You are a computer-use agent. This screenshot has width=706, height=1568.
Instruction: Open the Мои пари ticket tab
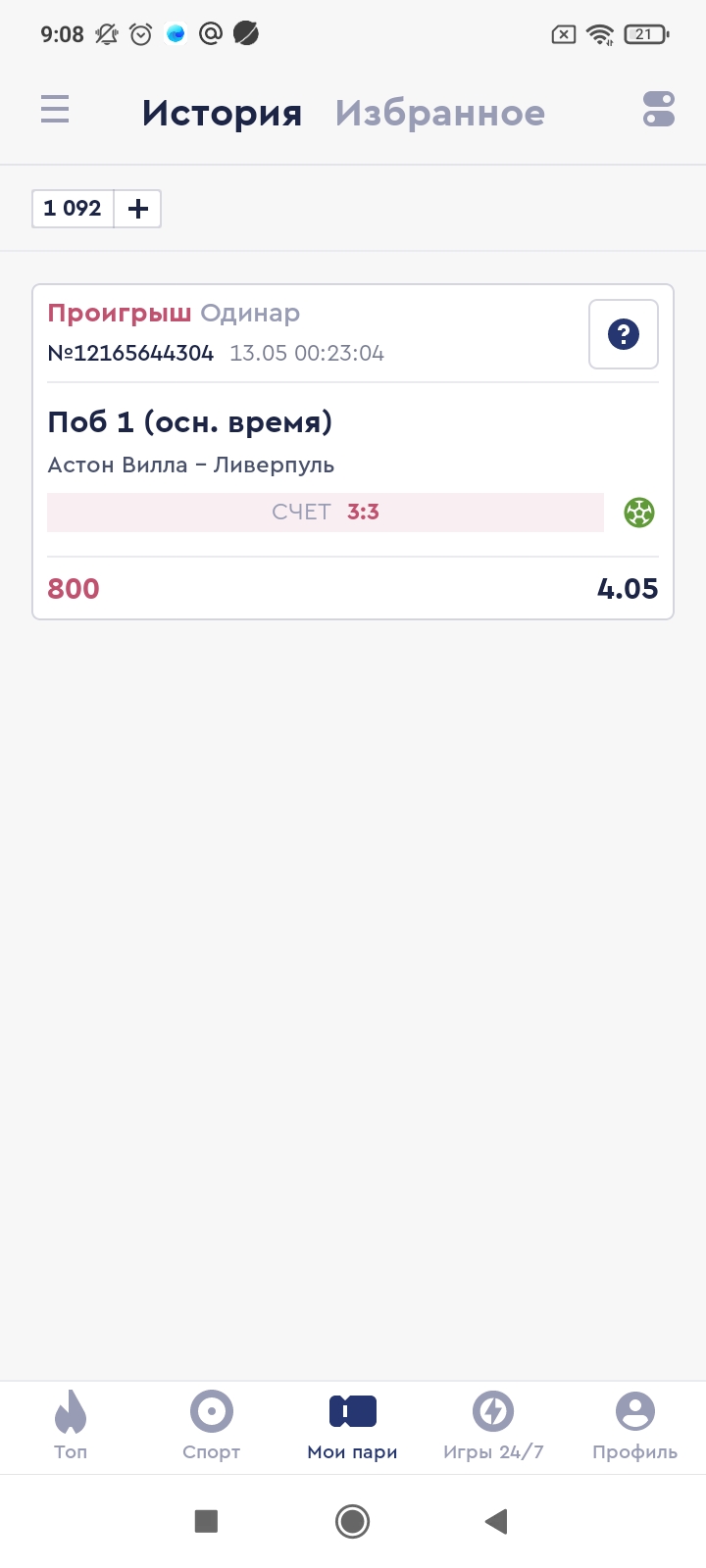pyautogui.click(x=353, y=1426)
